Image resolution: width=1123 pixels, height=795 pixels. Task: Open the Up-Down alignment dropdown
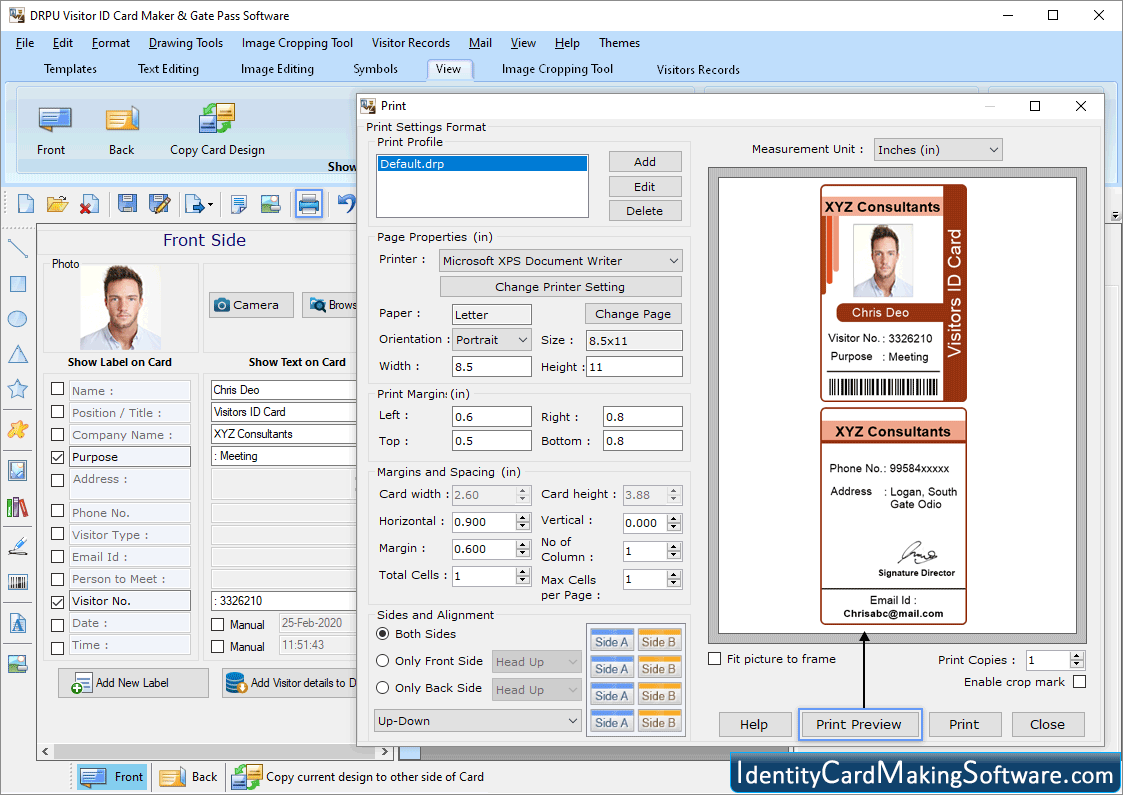pyautogui.click(x=477, y=720)
